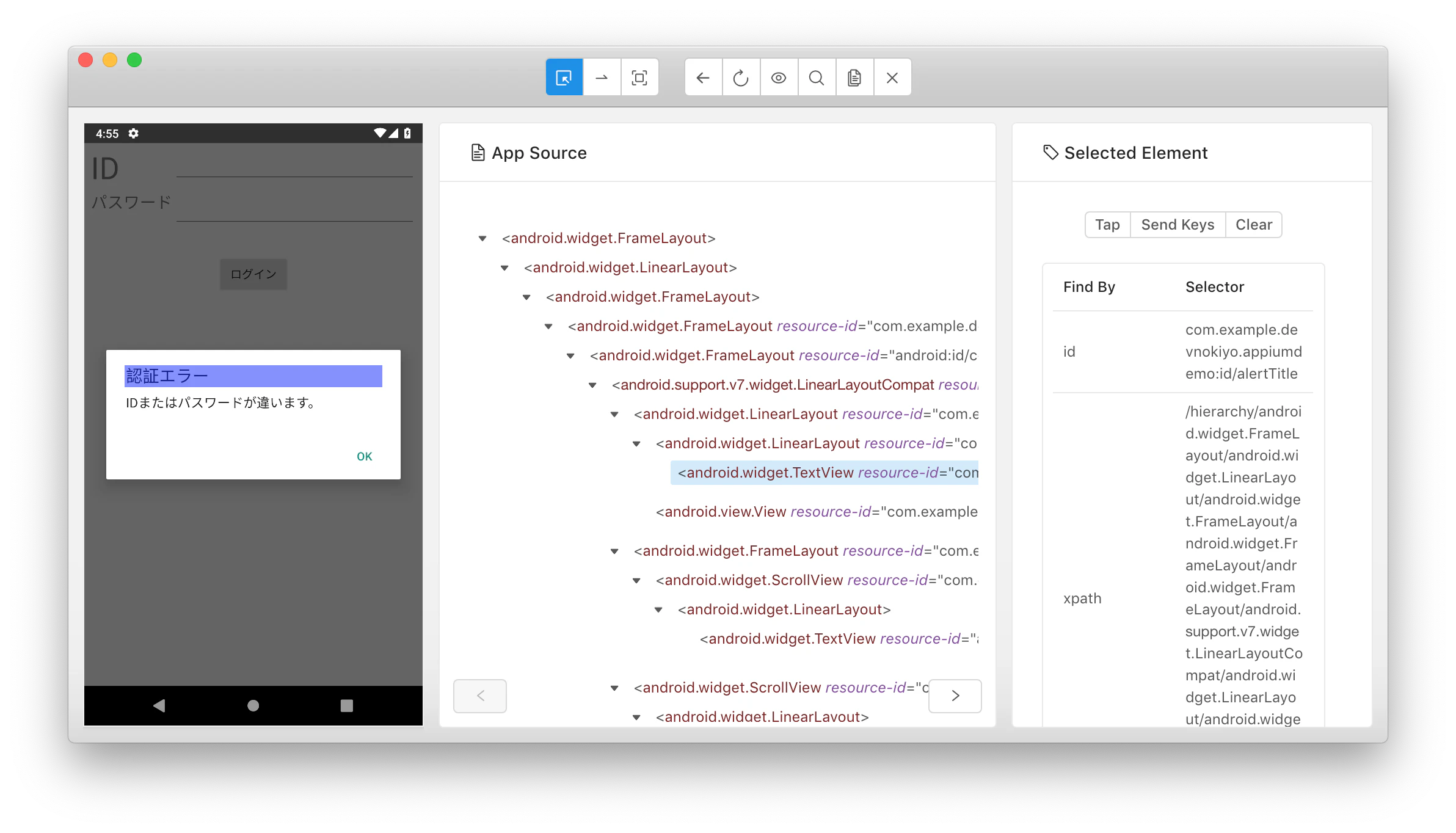This screenshot has height=833, width=1456.
Task: Click the パスワード input field
Action: click(295, 208)
